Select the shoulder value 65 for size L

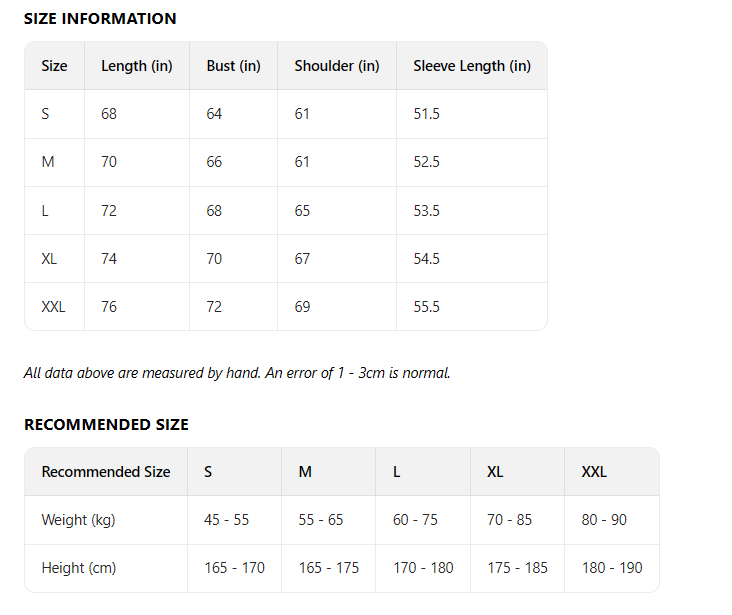pyautogui.click(x=302, y=211)
